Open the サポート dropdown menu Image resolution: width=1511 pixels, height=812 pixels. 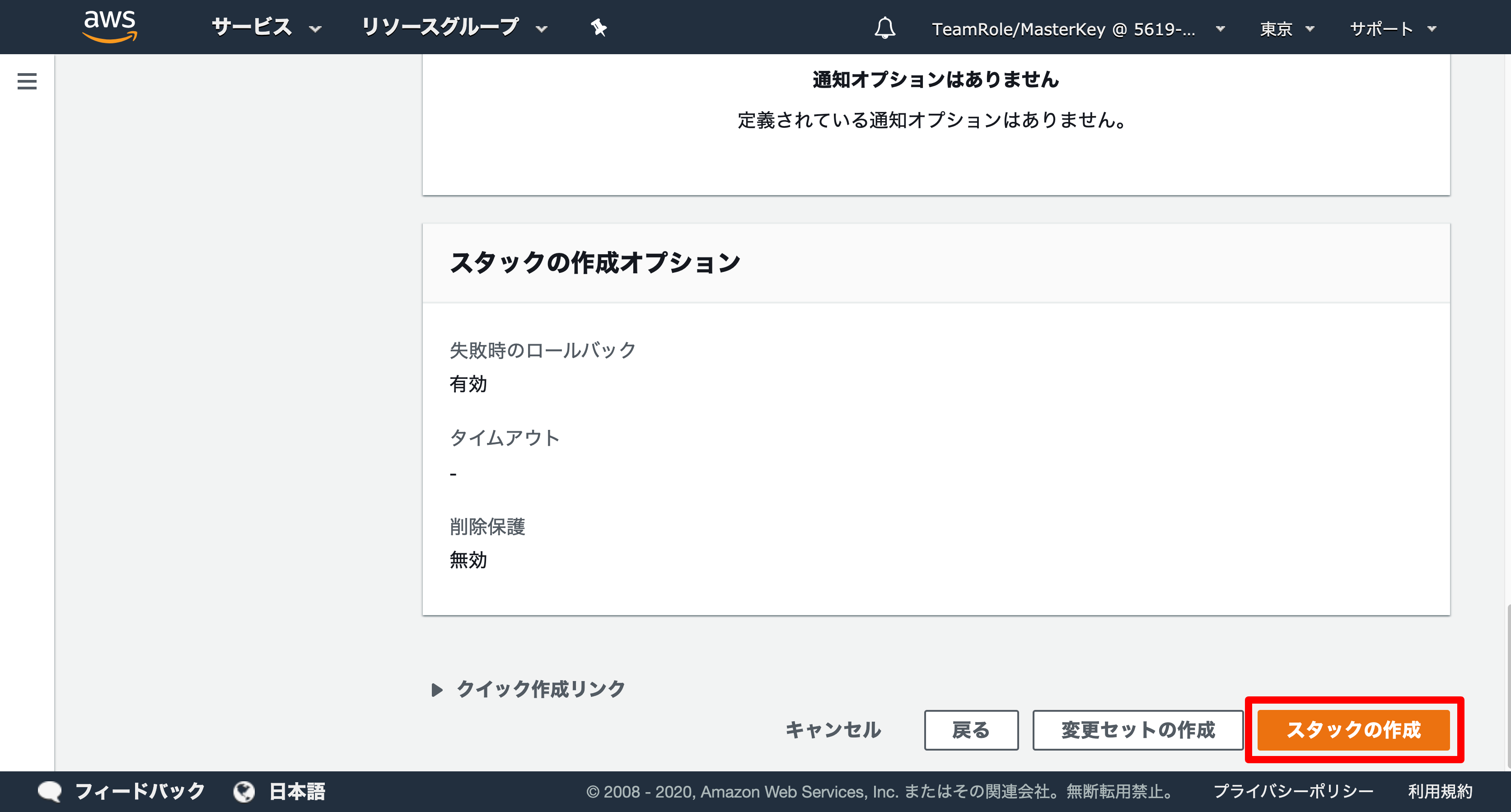coord(1393,29)
